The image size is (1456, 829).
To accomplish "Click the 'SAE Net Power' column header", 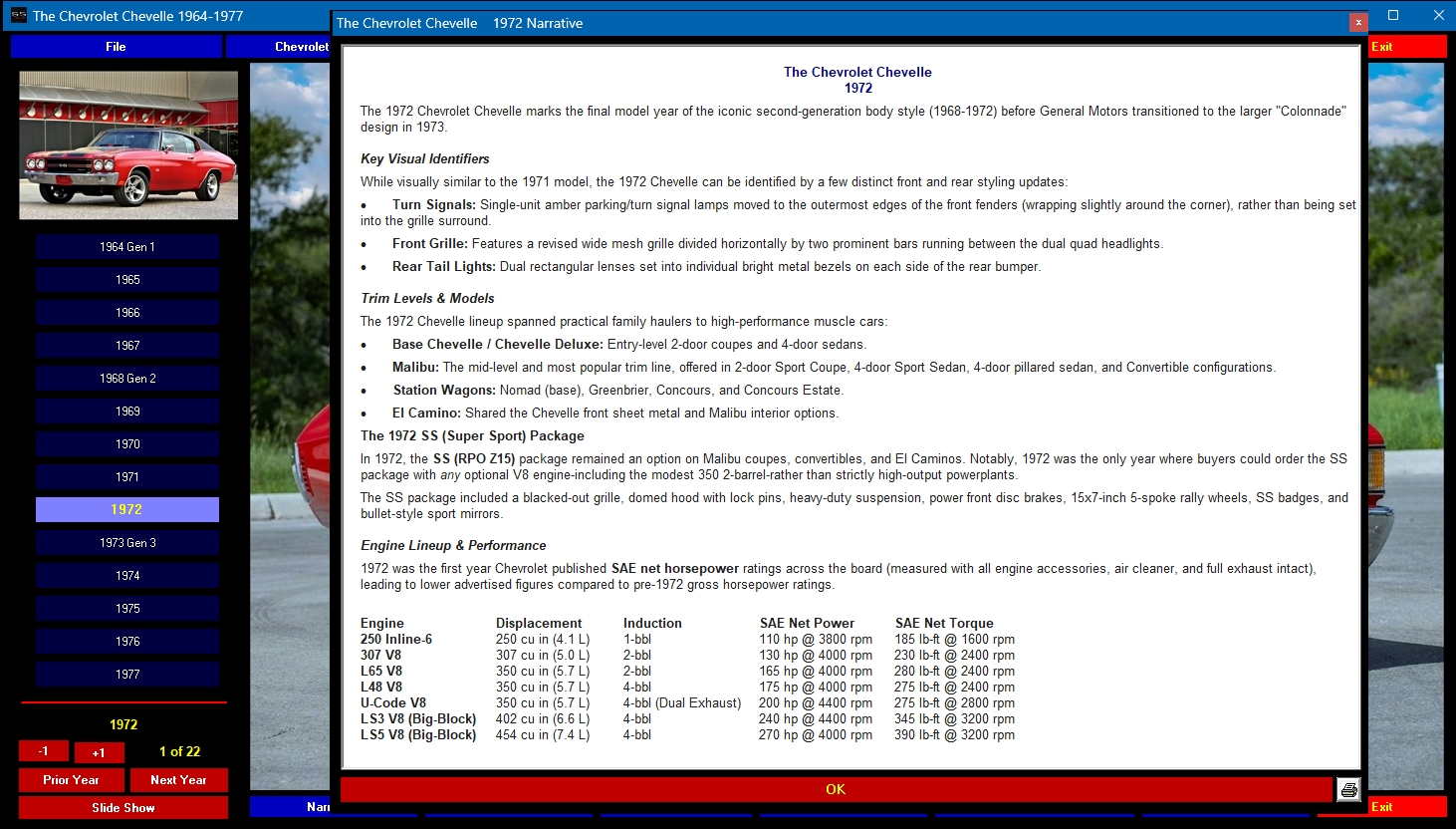I will (807, 623).
